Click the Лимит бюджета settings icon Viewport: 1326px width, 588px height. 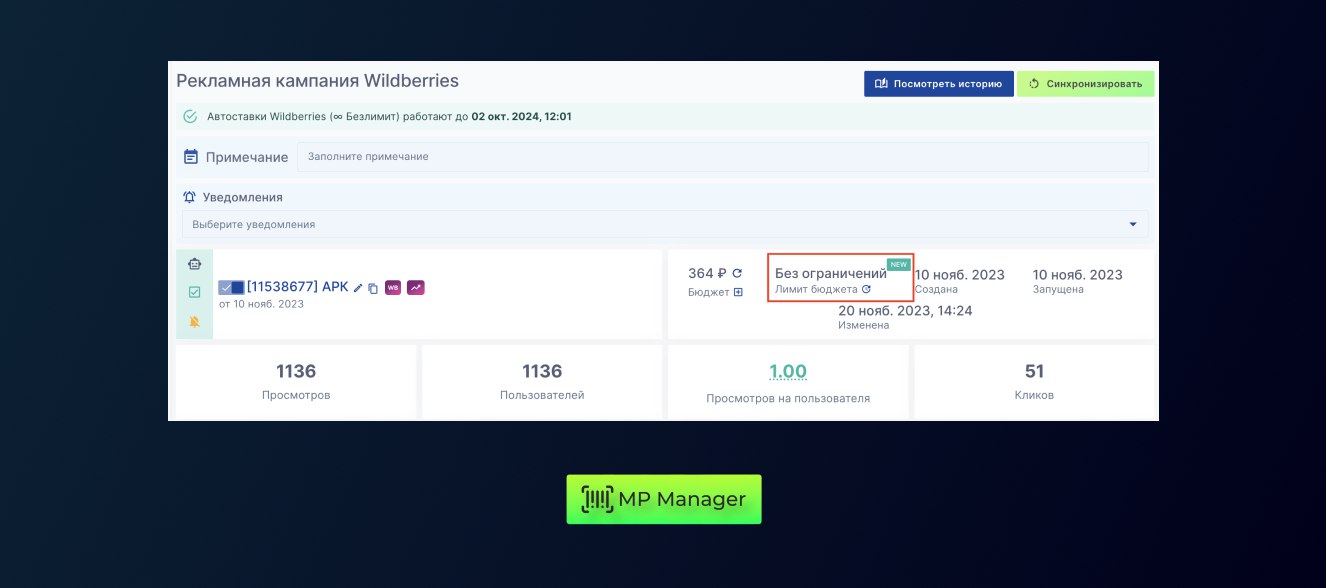(866, 289)
